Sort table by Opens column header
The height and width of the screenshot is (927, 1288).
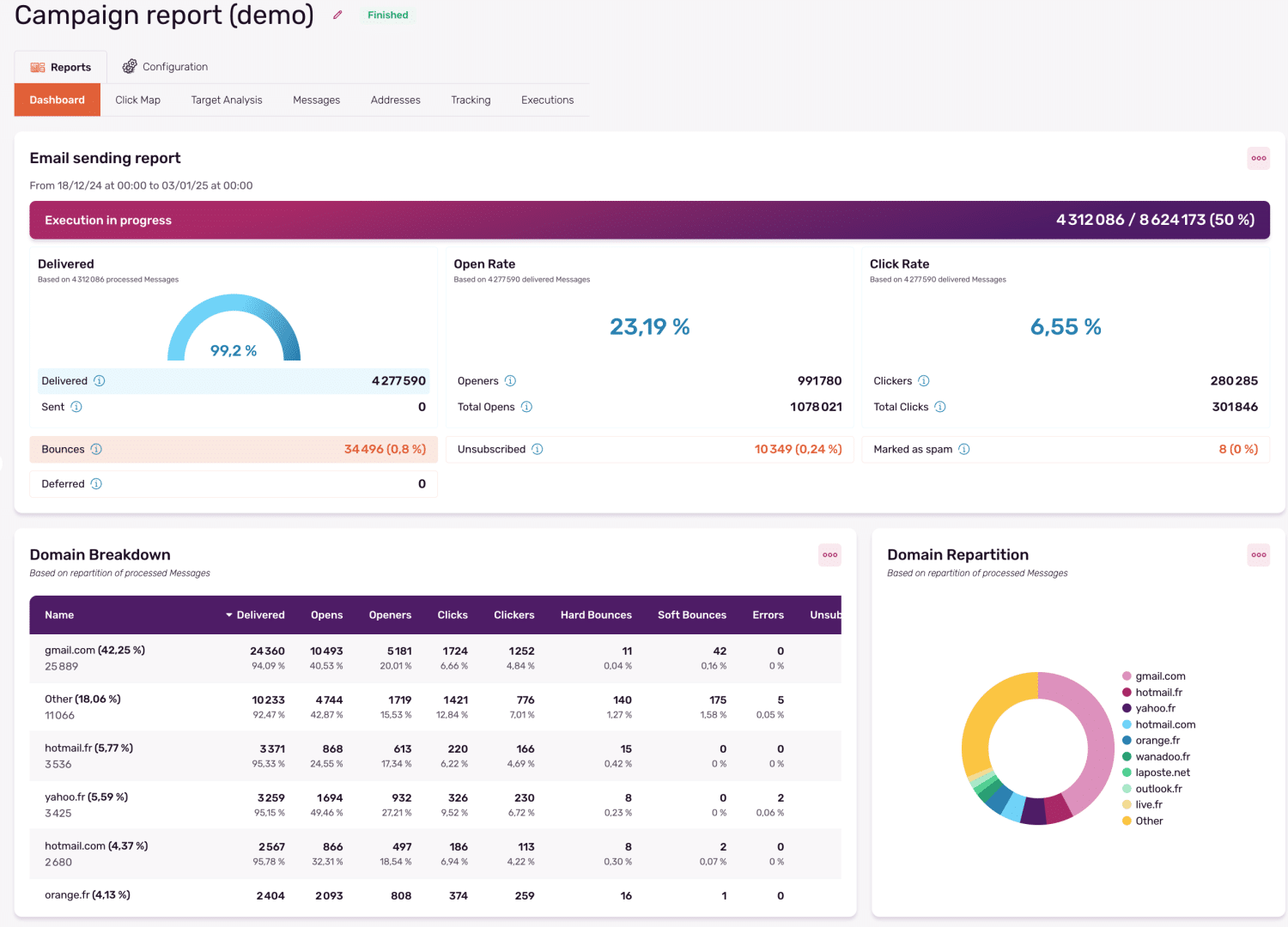click(x=326, y=615)
